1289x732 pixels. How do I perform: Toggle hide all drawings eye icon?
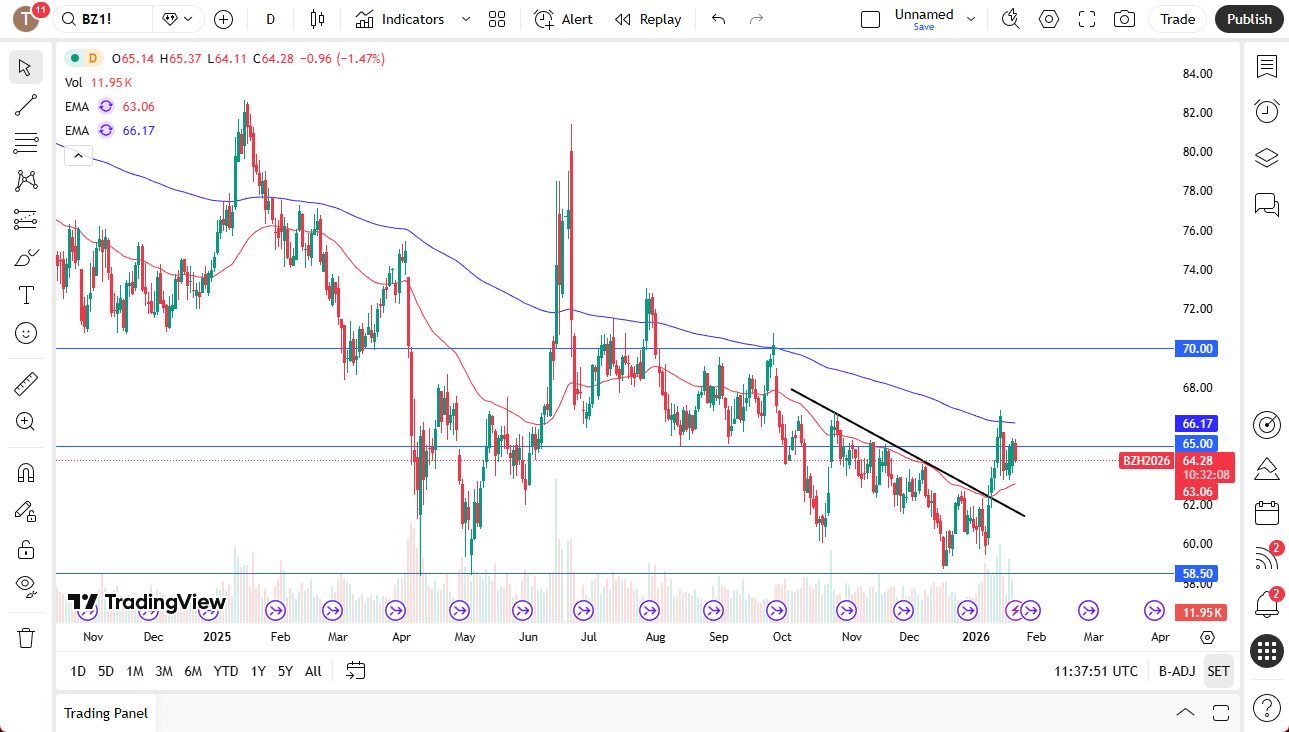click(x=26, y=587)
